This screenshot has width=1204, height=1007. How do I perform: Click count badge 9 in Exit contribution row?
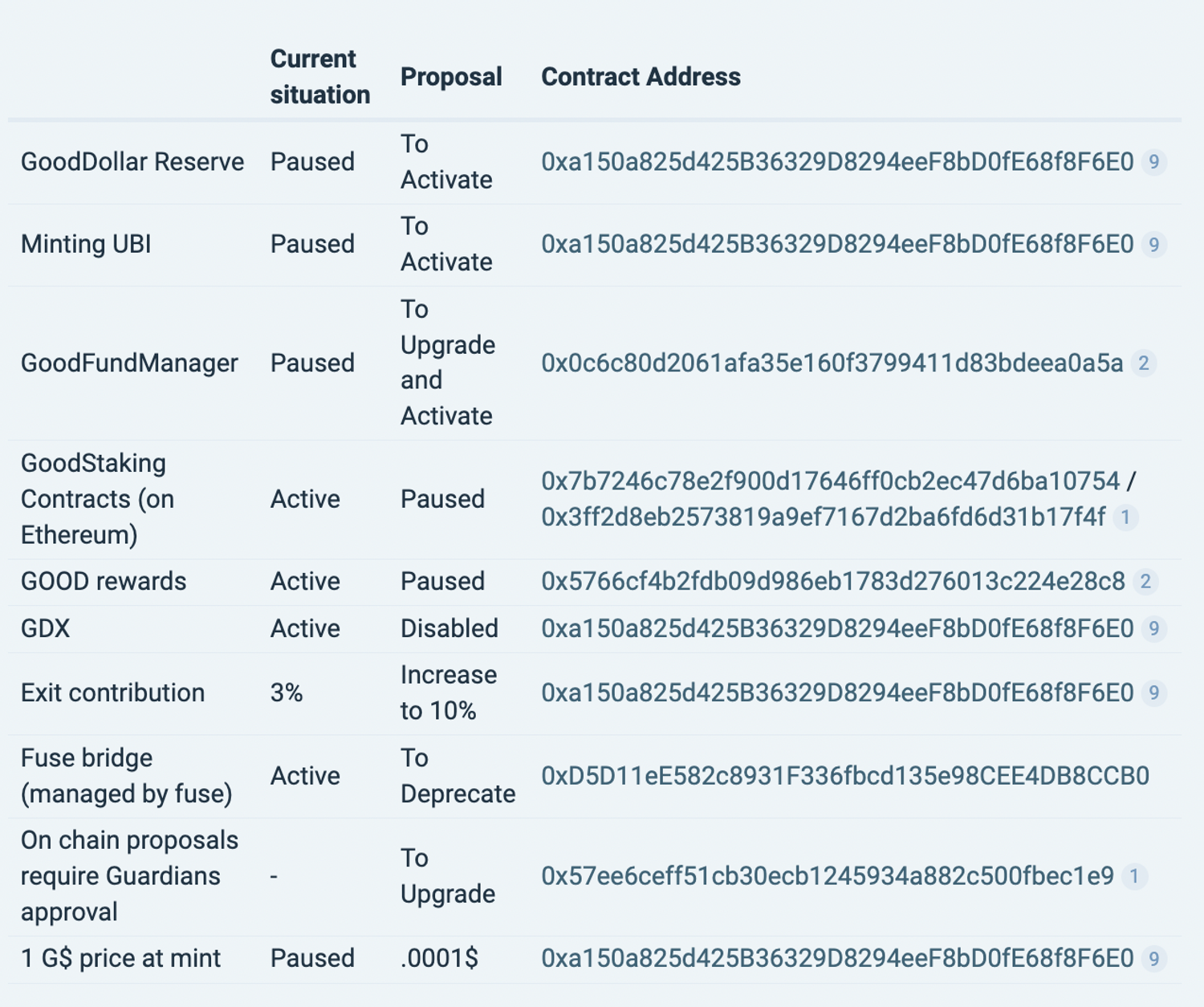tap(1154, 693)
